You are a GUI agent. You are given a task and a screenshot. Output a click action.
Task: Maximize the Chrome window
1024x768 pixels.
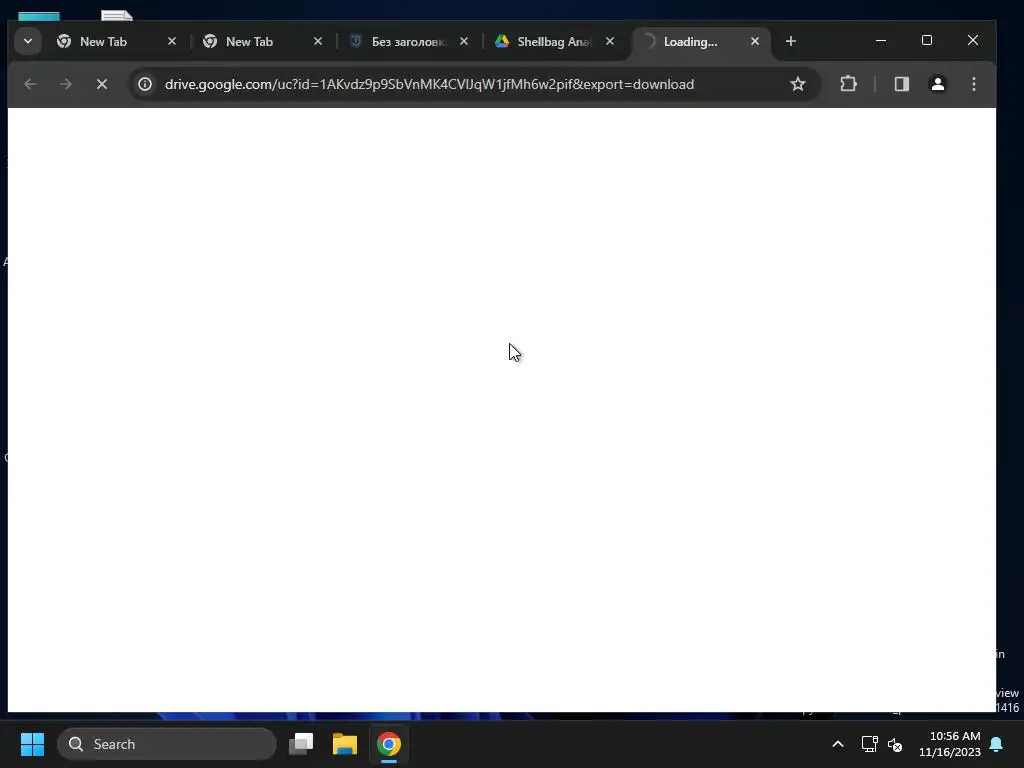[x=927, y=40]
